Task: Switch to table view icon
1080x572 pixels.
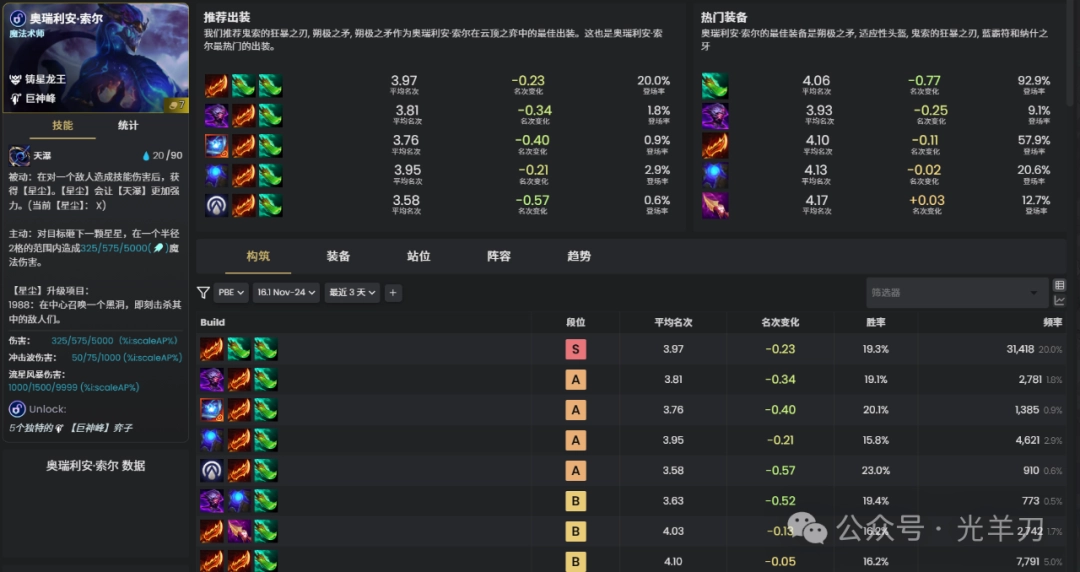Action: point(1060,286)
